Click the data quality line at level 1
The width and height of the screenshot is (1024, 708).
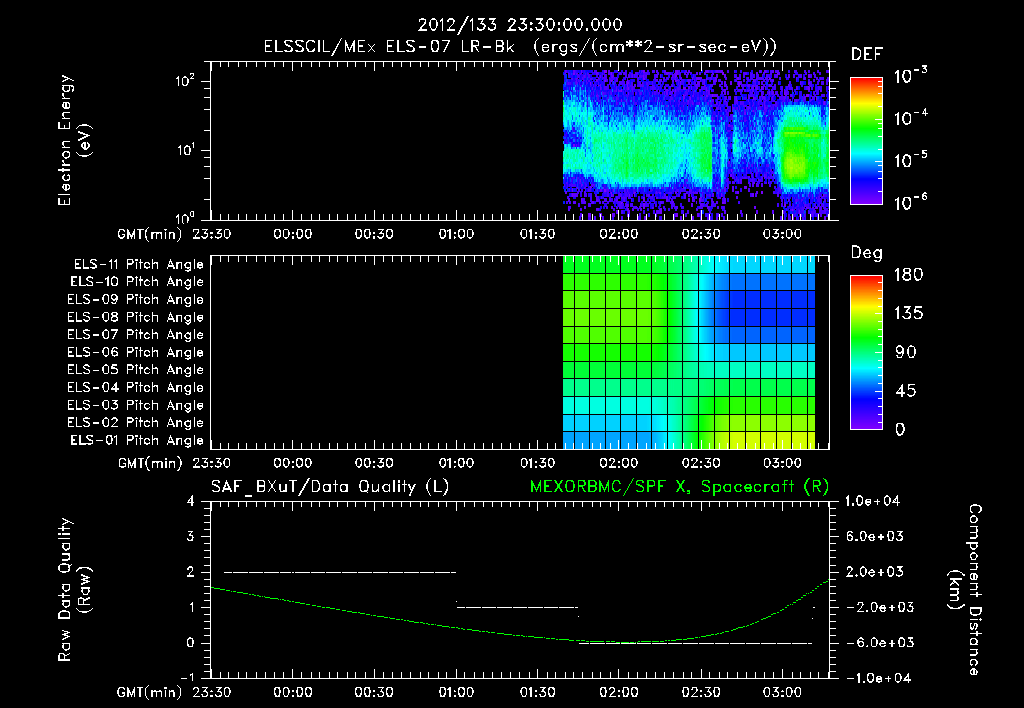(x=517, y=607)
